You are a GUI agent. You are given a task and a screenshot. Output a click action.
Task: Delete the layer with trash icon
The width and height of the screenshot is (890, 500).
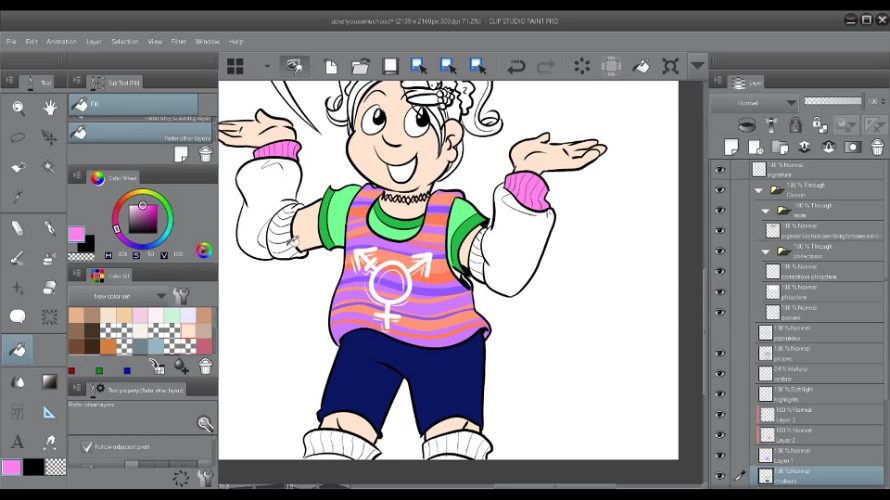click(x=878, y=148)
